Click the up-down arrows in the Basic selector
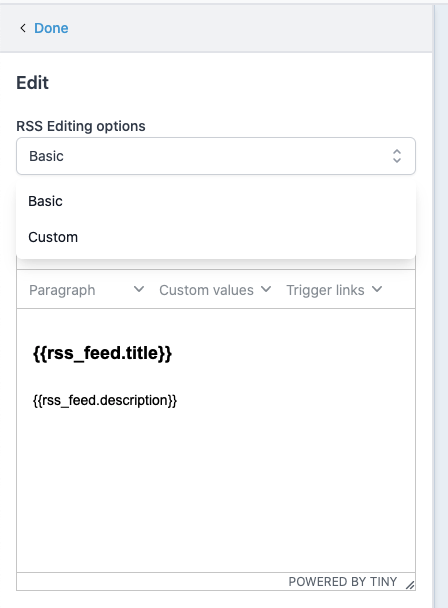The width and height of the screenshot is (448, 608). click(396, 156)
